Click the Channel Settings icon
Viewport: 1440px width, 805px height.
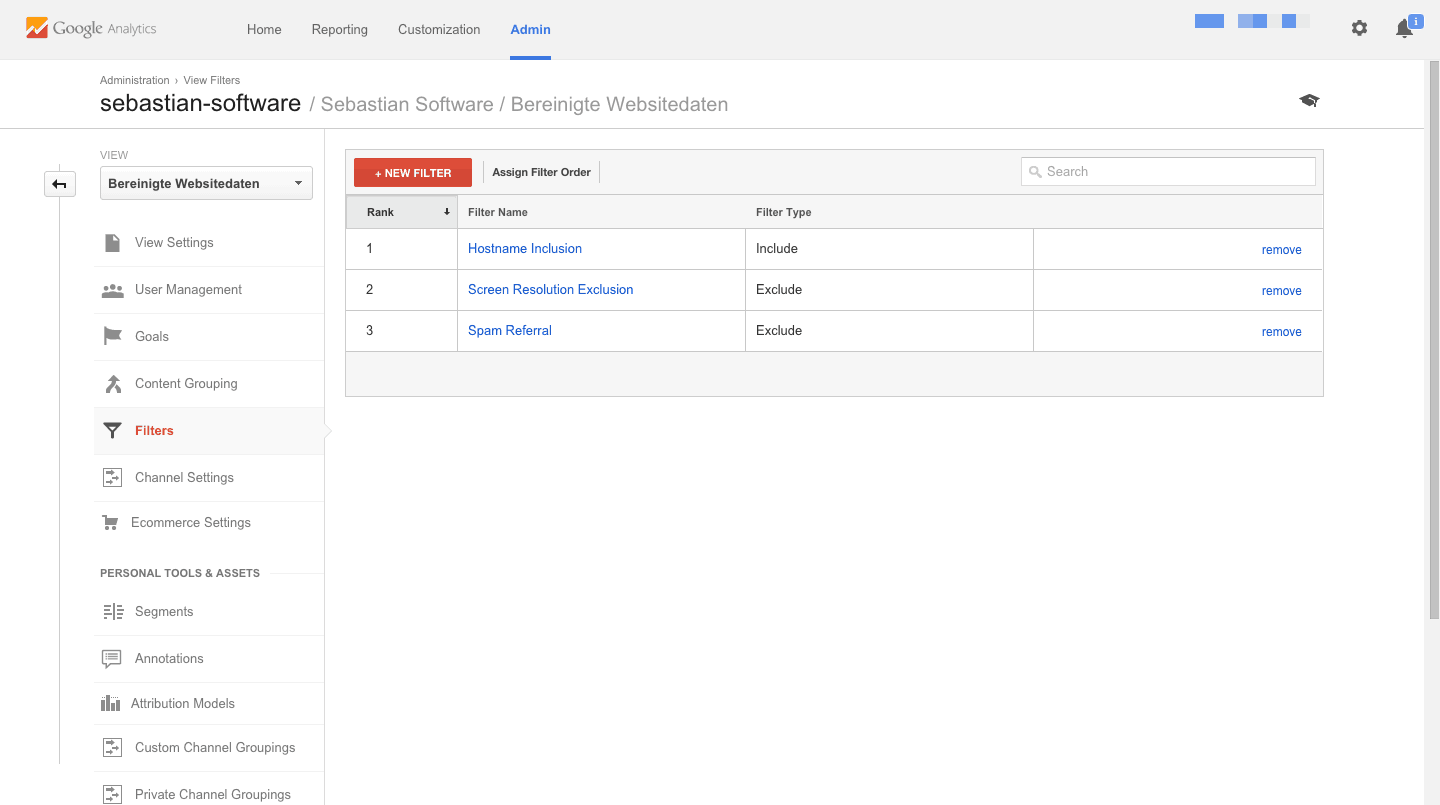[x=113, y=478]
